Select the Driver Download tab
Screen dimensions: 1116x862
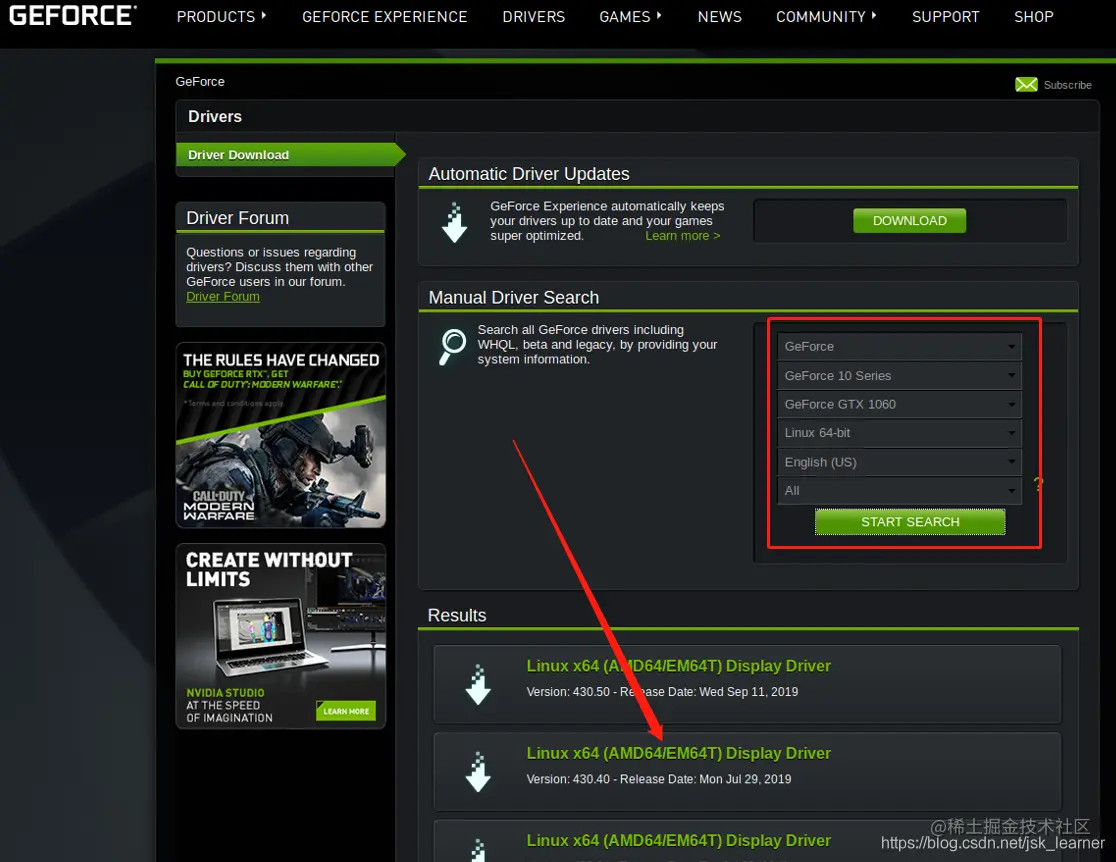click(290, 154)
